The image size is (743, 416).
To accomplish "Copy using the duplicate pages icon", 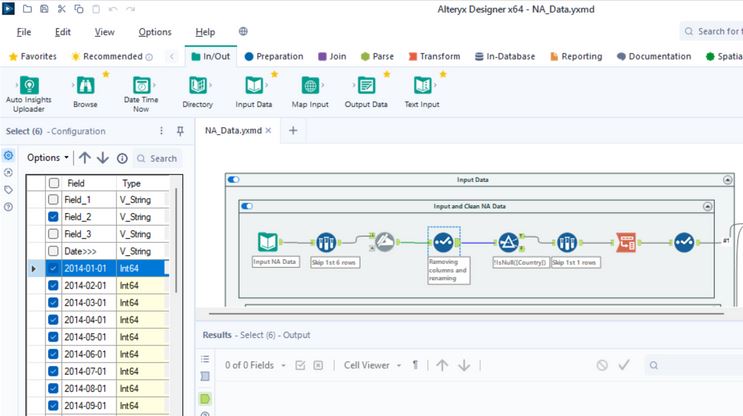I will pos(79,9).
